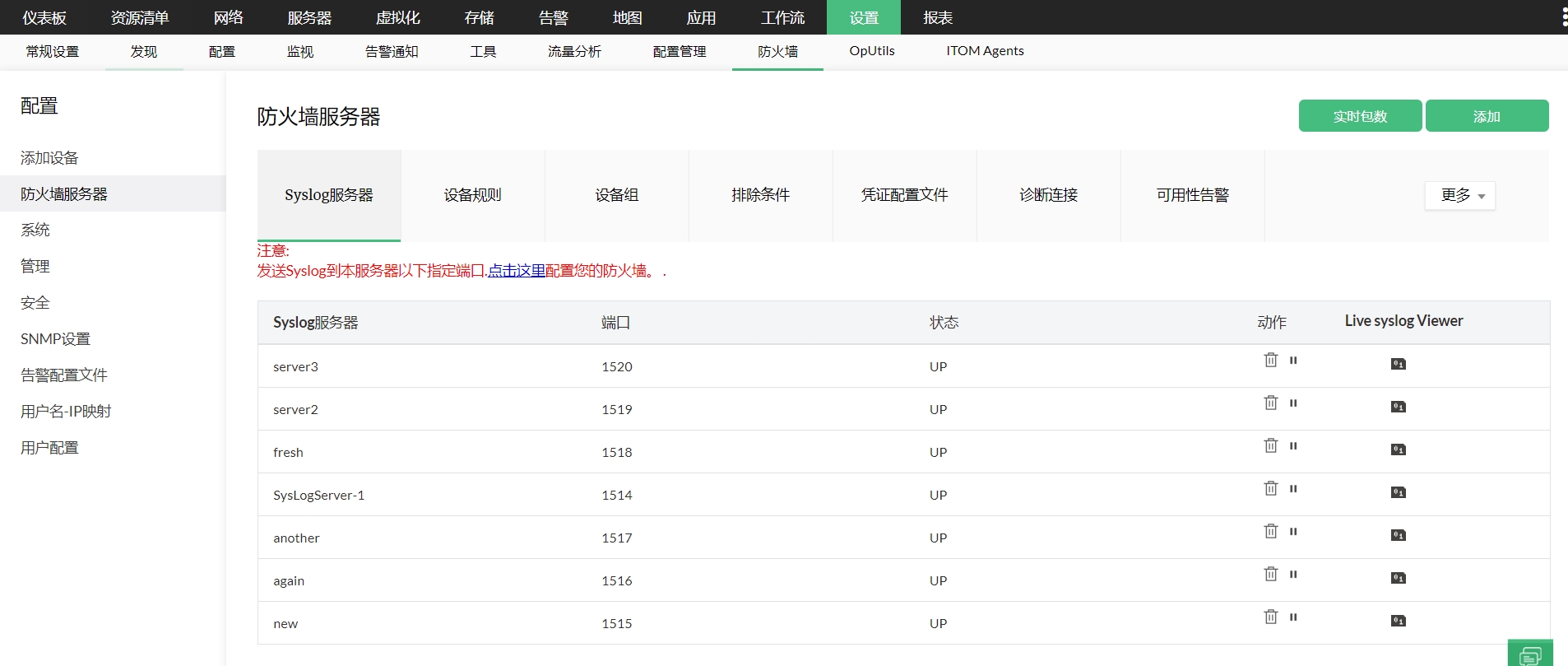The height and width of the screenshot is (666, 1568).
Task: Open 管理 in the sidebar
Action: pos(35,267)
